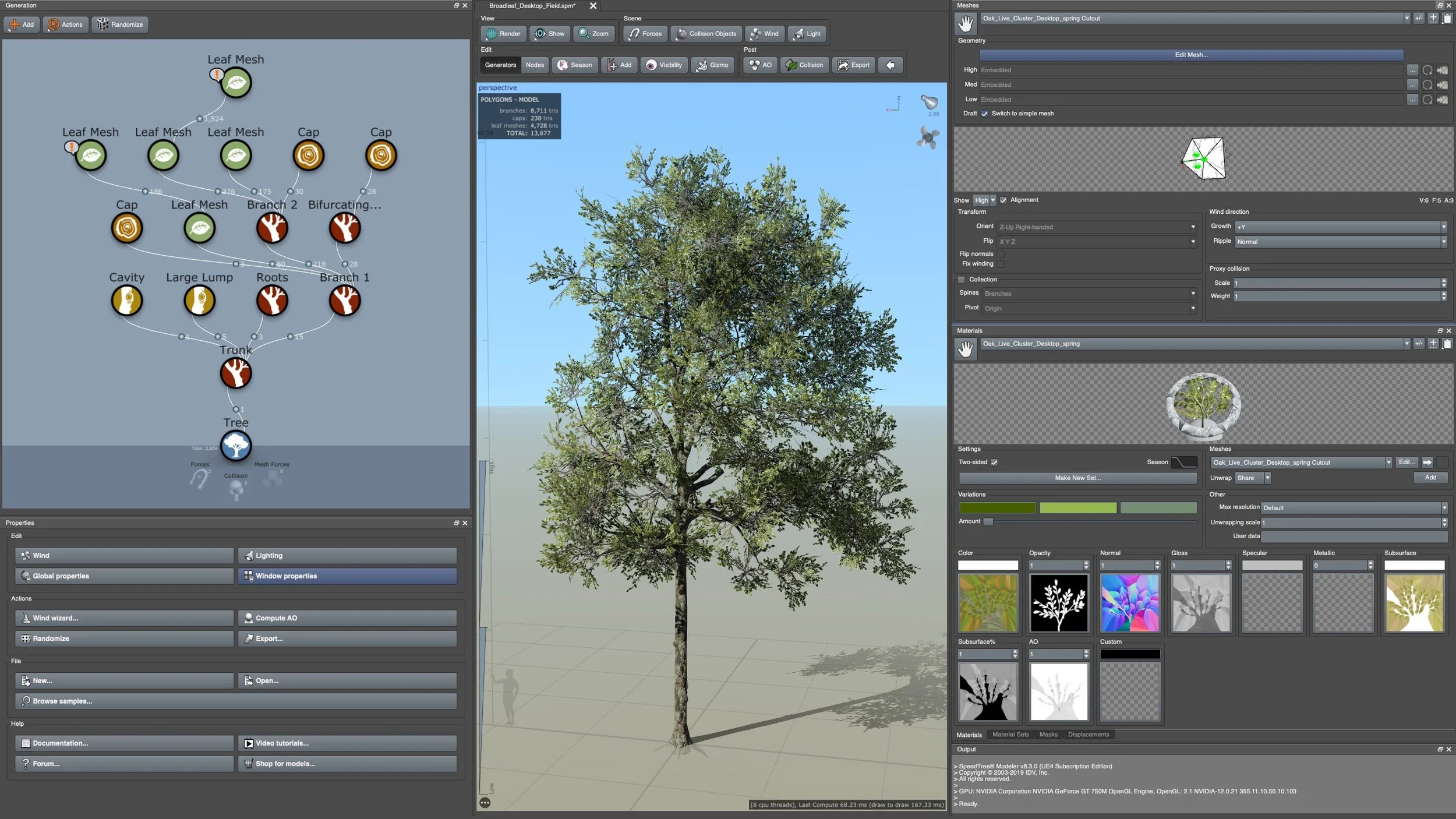
Task: Open Browse samples
Action: tap(236, 701)
